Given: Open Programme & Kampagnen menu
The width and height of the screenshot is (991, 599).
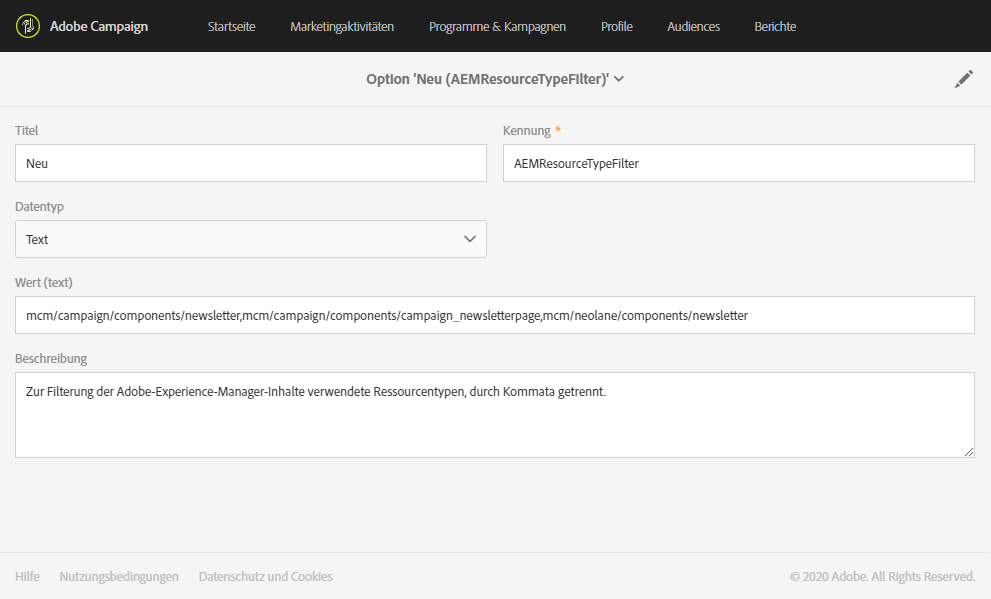Looking at the screenshot, I should pos(497,27).
